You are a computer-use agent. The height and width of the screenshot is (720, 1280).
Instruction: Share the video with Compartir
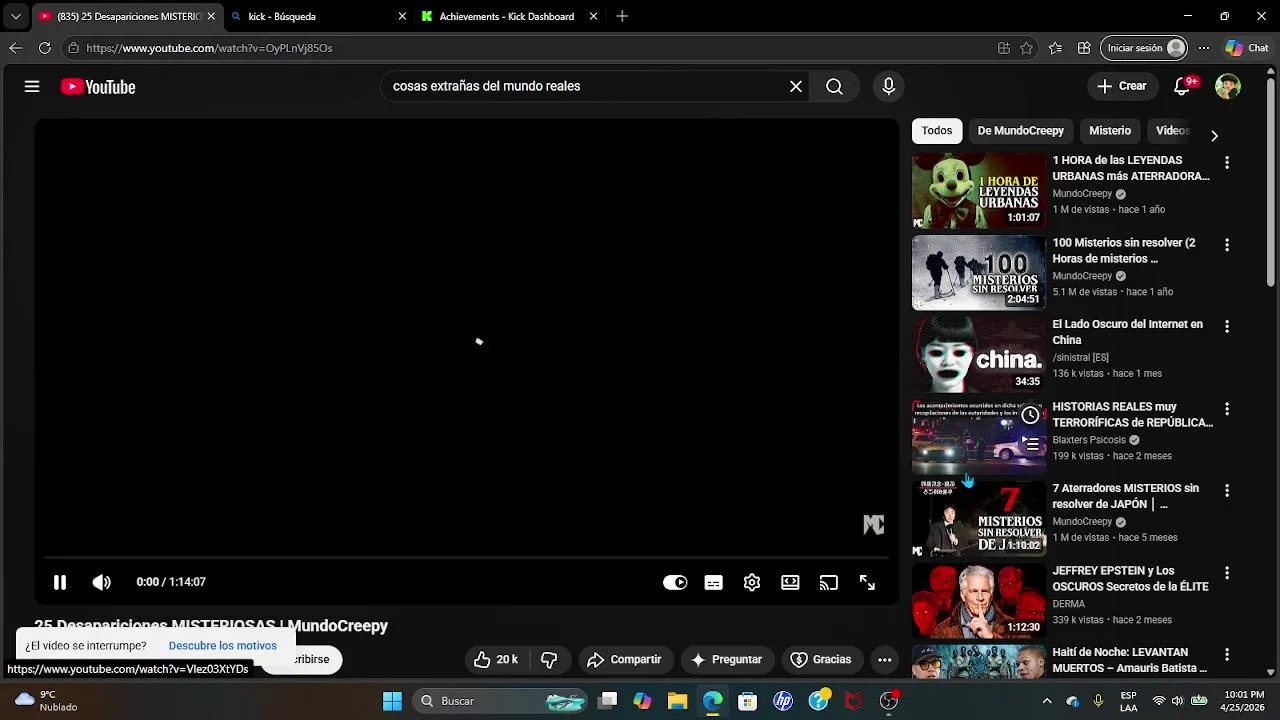[x=624, y=660]
